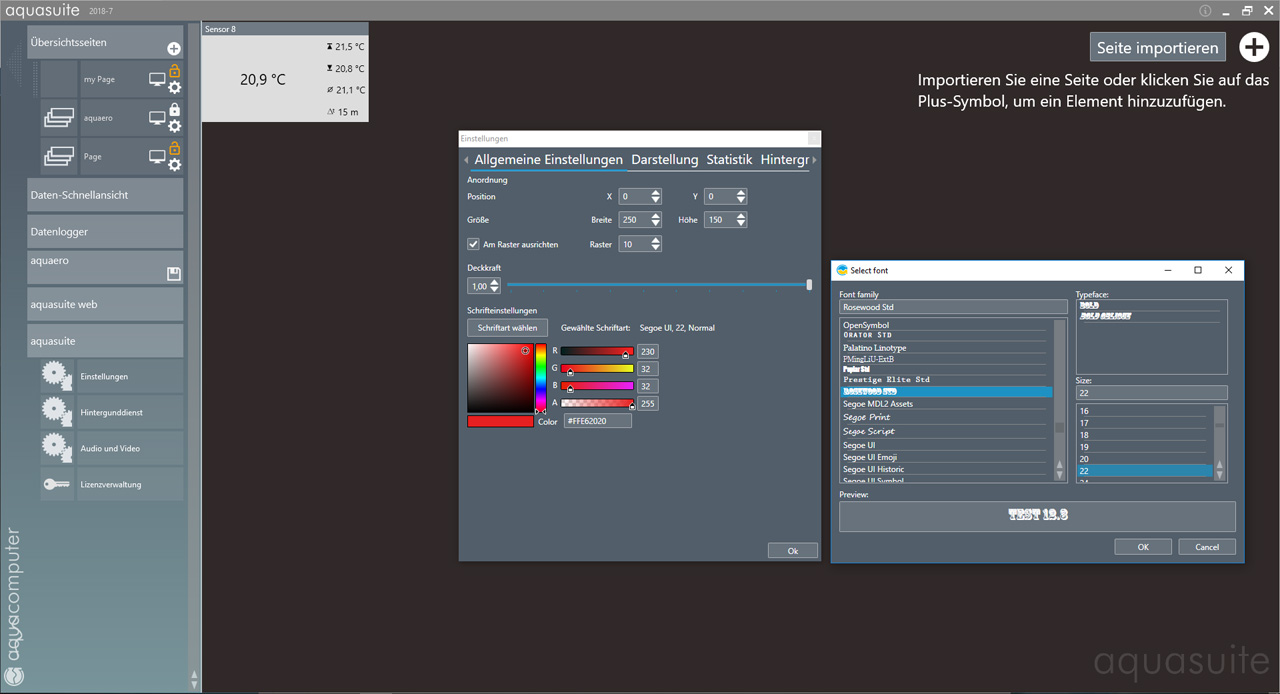
Task: Choose size 18 in the Size list
Action: [x=1084, y=435]
